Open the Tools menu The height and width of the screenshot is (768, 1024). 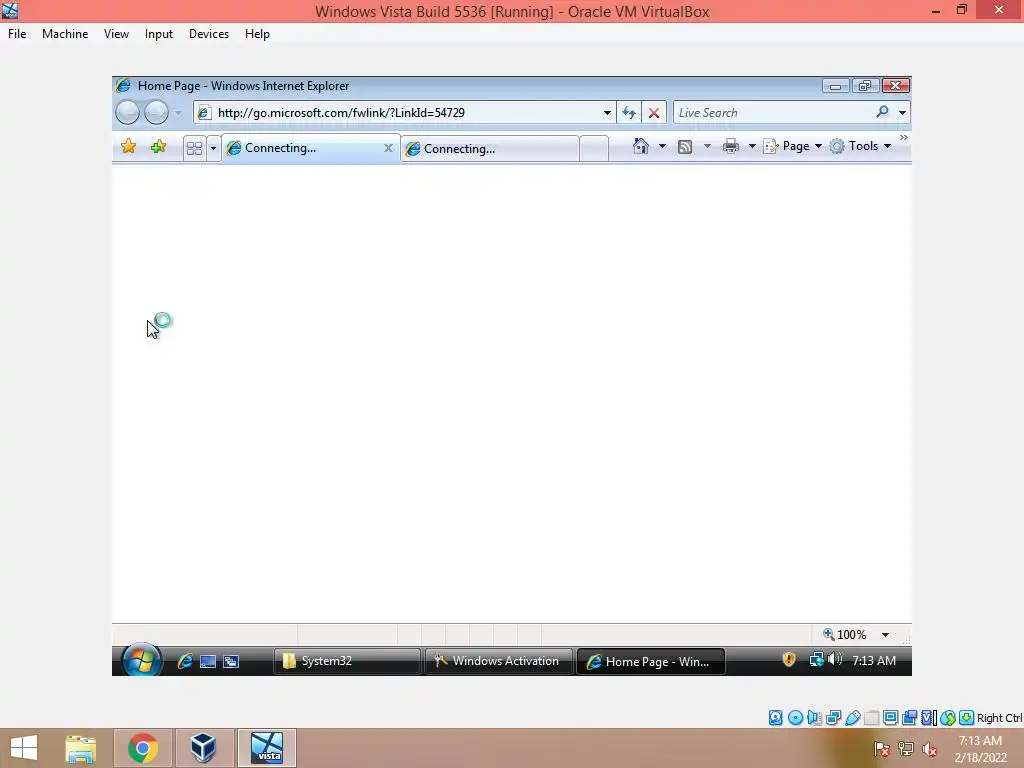(860, 146)
